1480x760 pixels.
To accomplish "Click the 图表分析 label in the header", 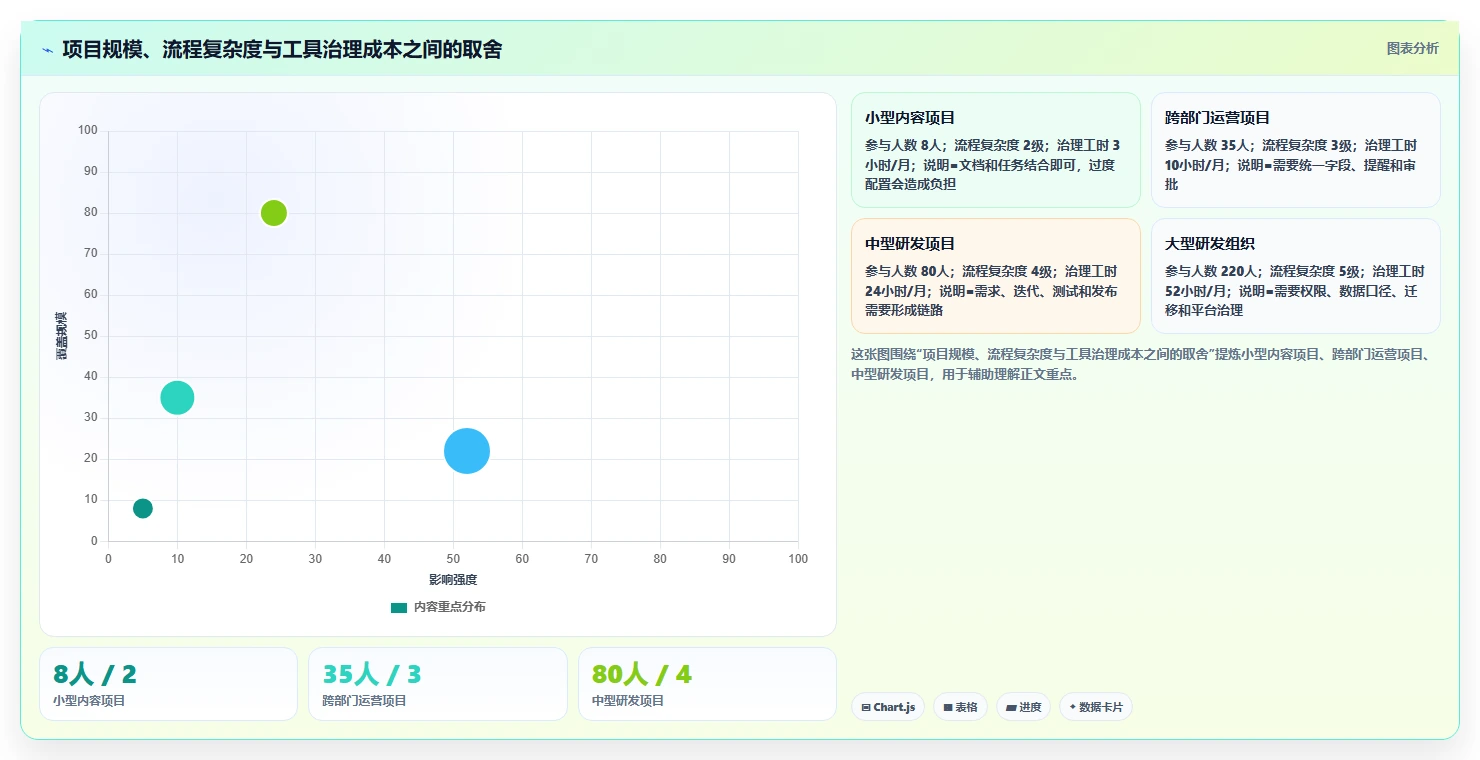I will (x=1412, y=48).
